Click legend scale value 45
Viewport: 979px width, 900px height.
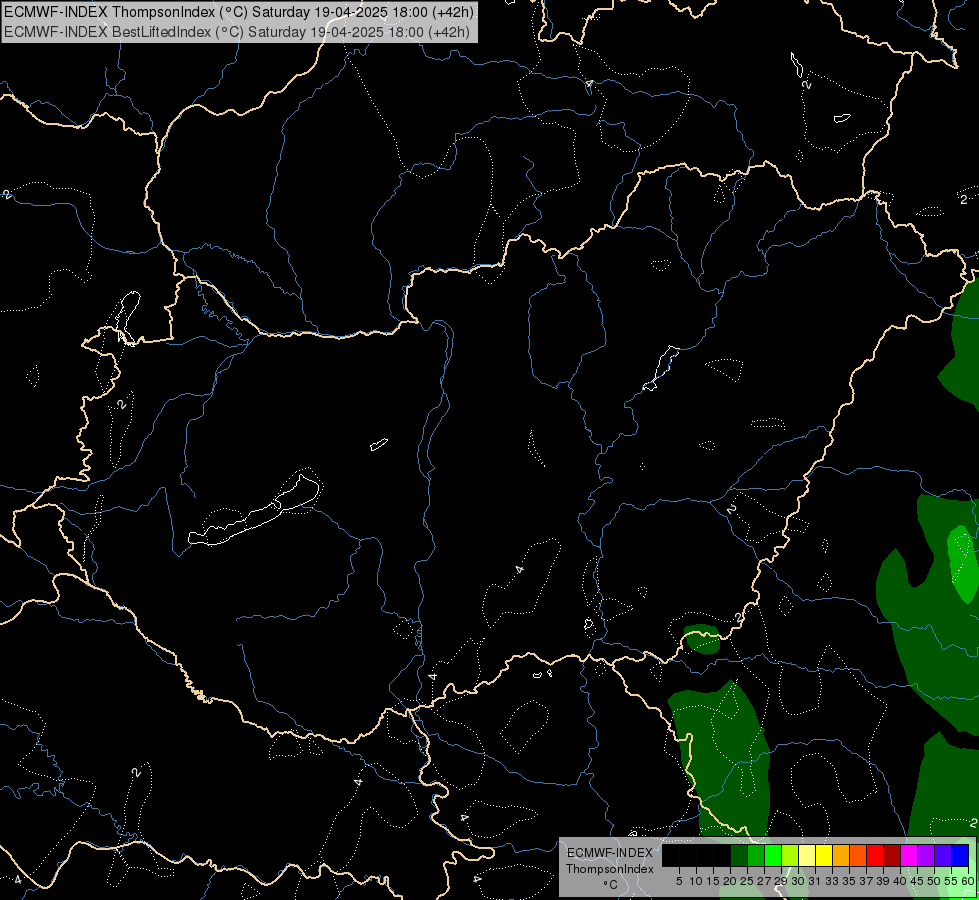tap(917, 881)
